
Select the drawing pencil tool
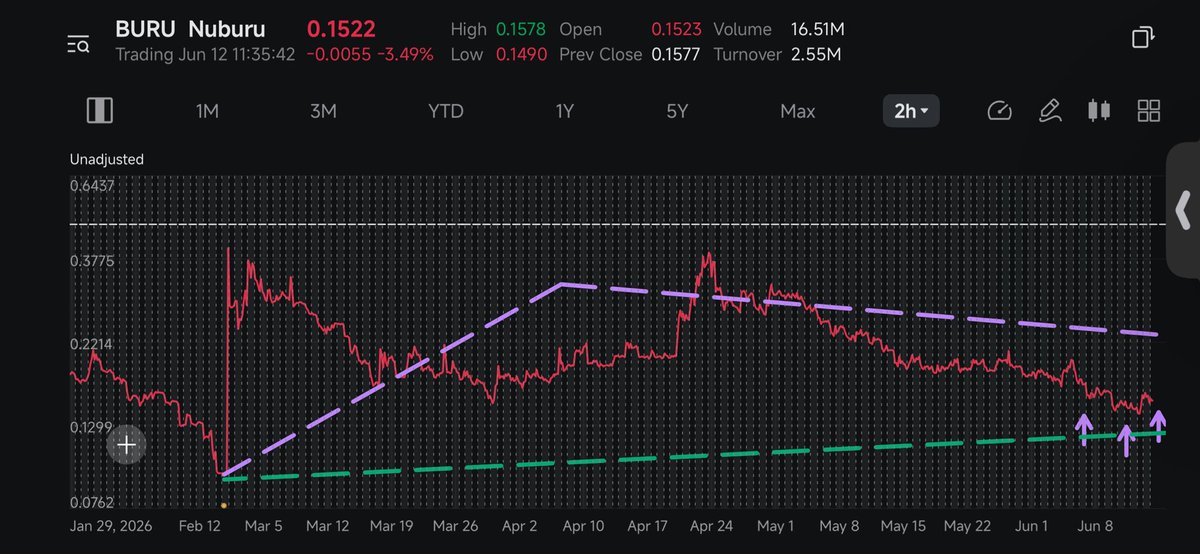click(1049, 111)
